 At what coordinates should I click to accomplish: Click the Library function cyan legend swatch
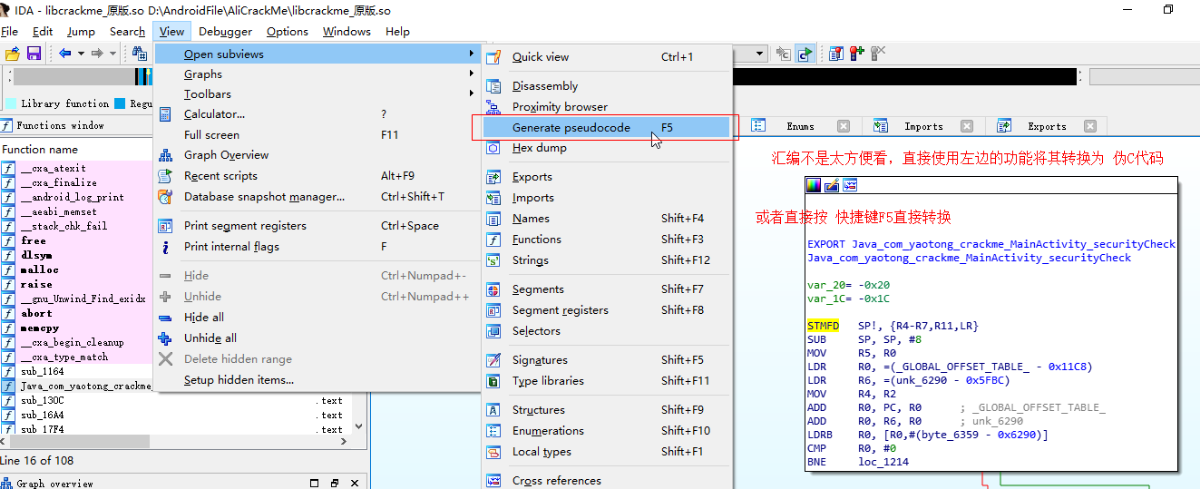tap(10, 104)
